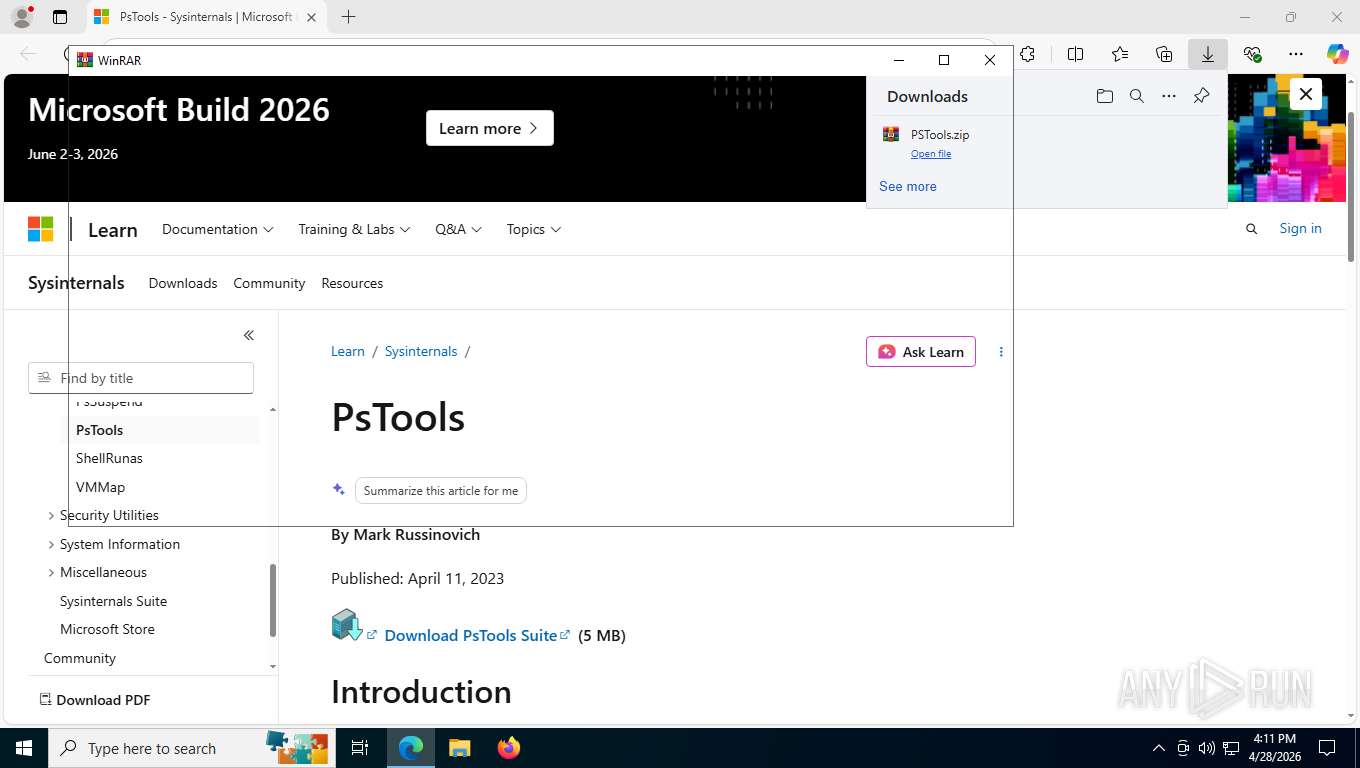Expand the Training & Labs dropdown
The height and width of the screenshot is (768, 1360).
point(354,229)
